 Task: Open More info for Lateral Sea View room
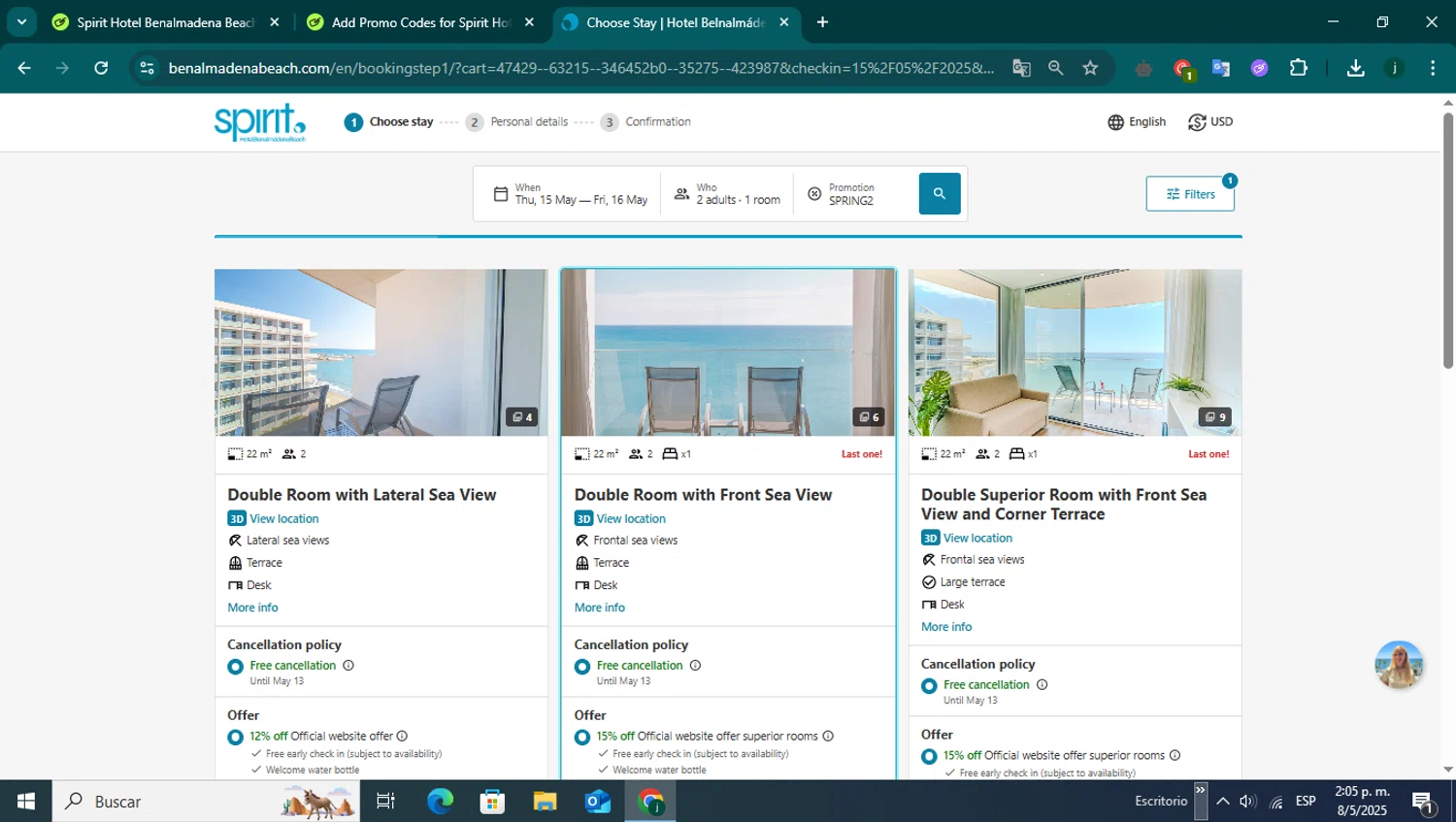(x=252, y=608)
